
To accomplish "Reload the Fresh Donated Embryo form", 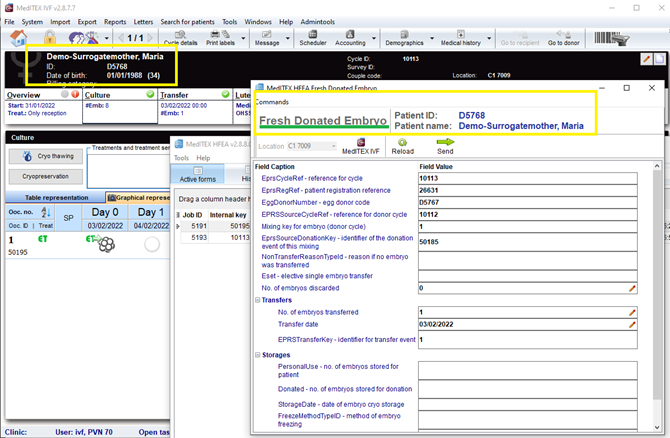I will [403, 146].
